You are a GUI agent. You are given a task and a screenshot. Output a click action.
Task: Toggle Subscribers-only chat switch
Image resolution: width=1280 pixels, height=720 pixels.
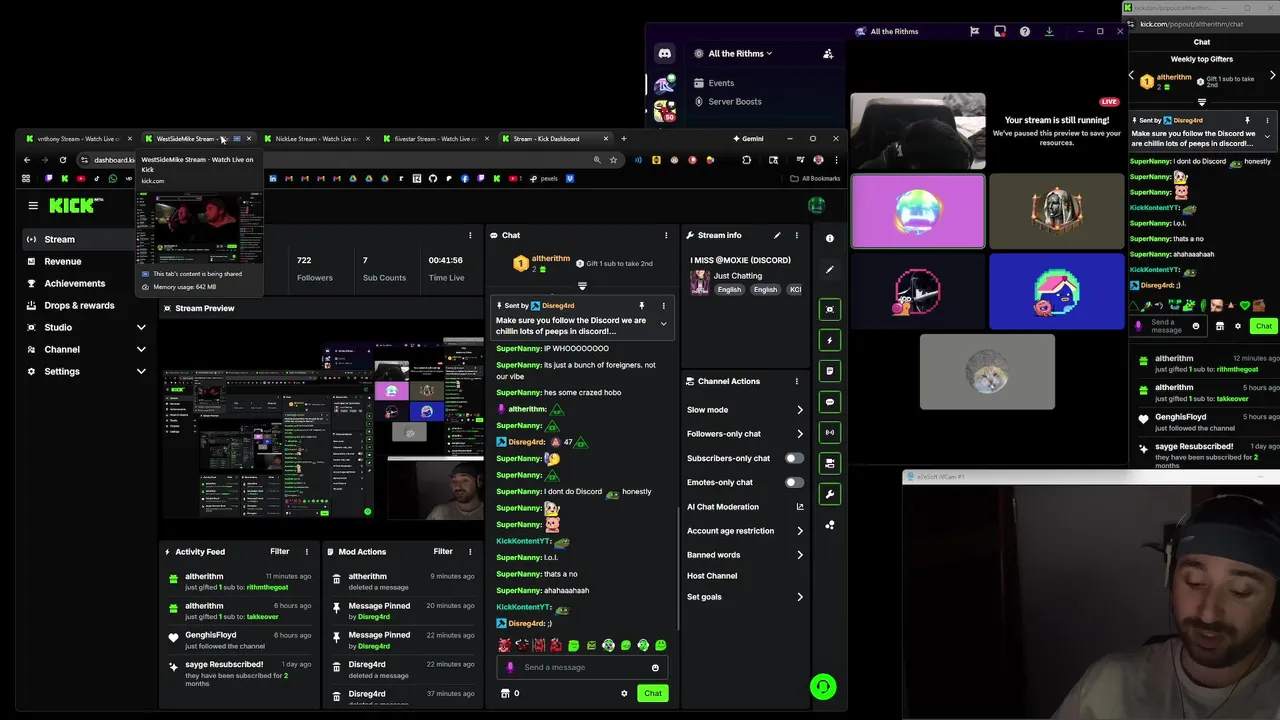(x=794, y=458)
